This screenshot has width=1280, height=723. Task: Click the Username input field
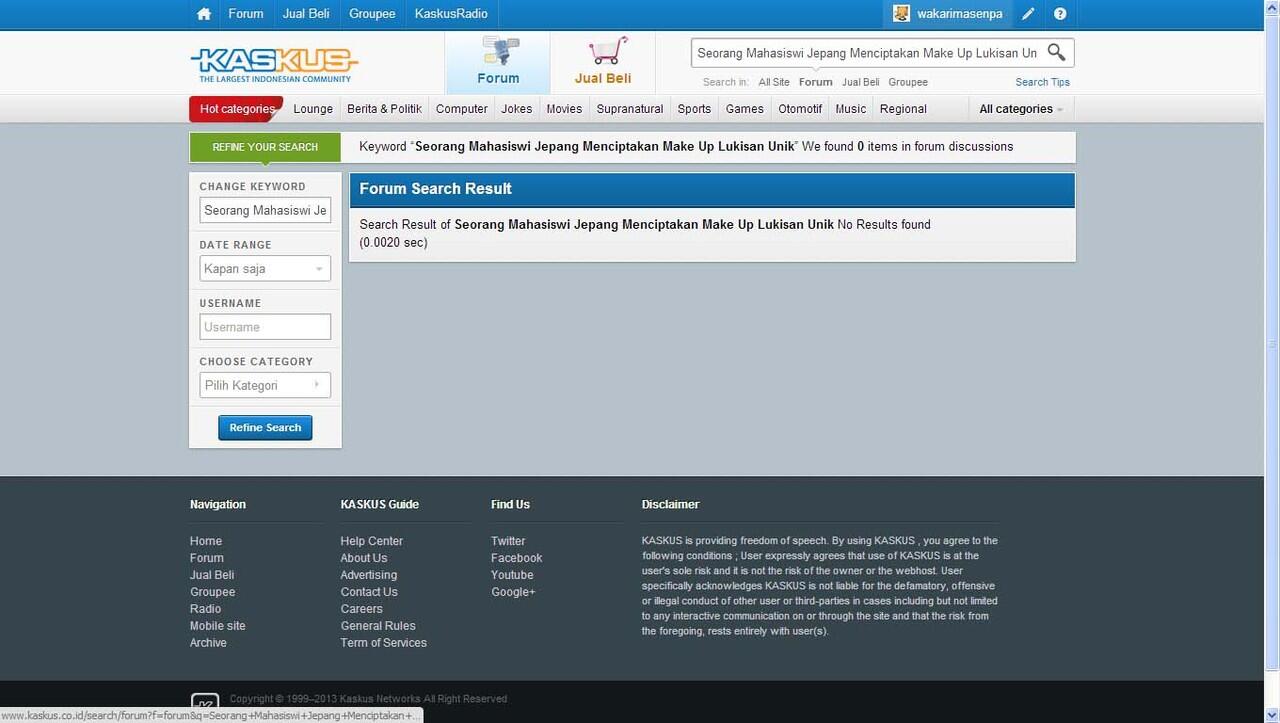265,327
